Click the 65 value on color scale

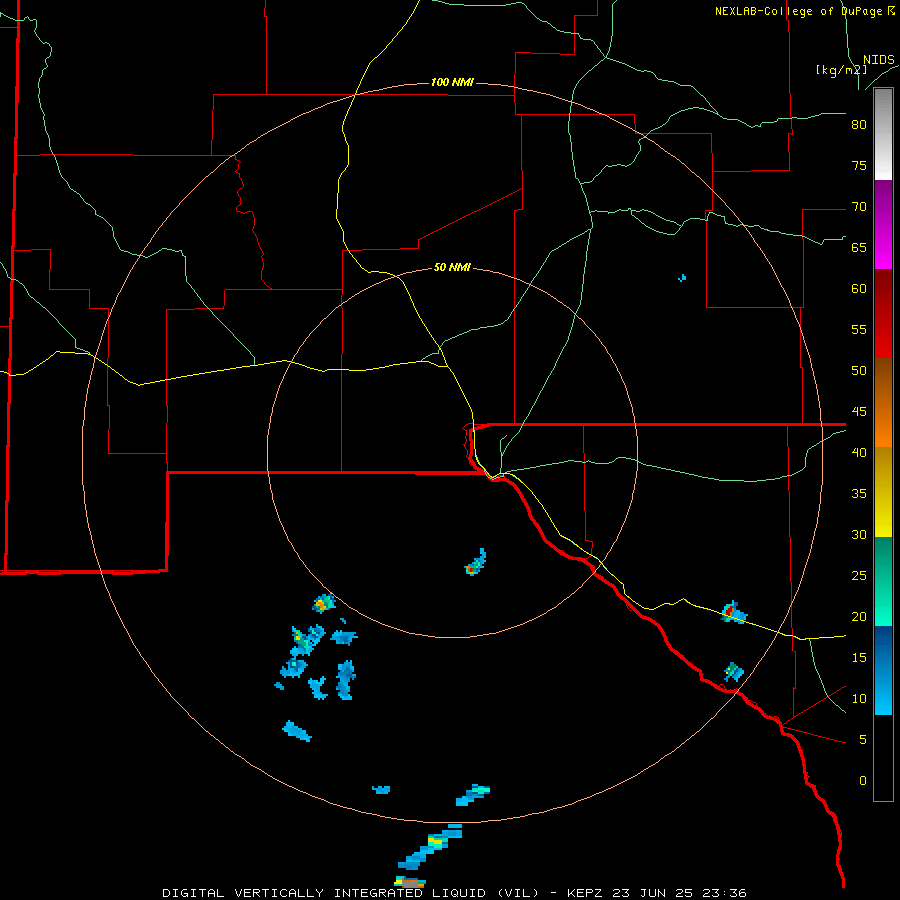[x=859, y=247]
